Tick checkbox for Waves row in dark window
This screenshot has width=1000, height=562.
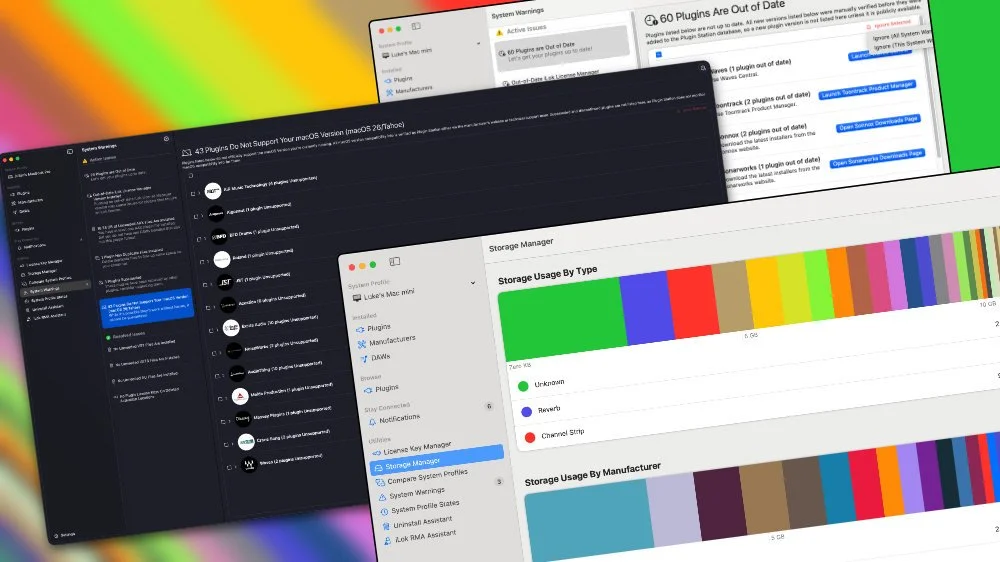tap(229, 467)
